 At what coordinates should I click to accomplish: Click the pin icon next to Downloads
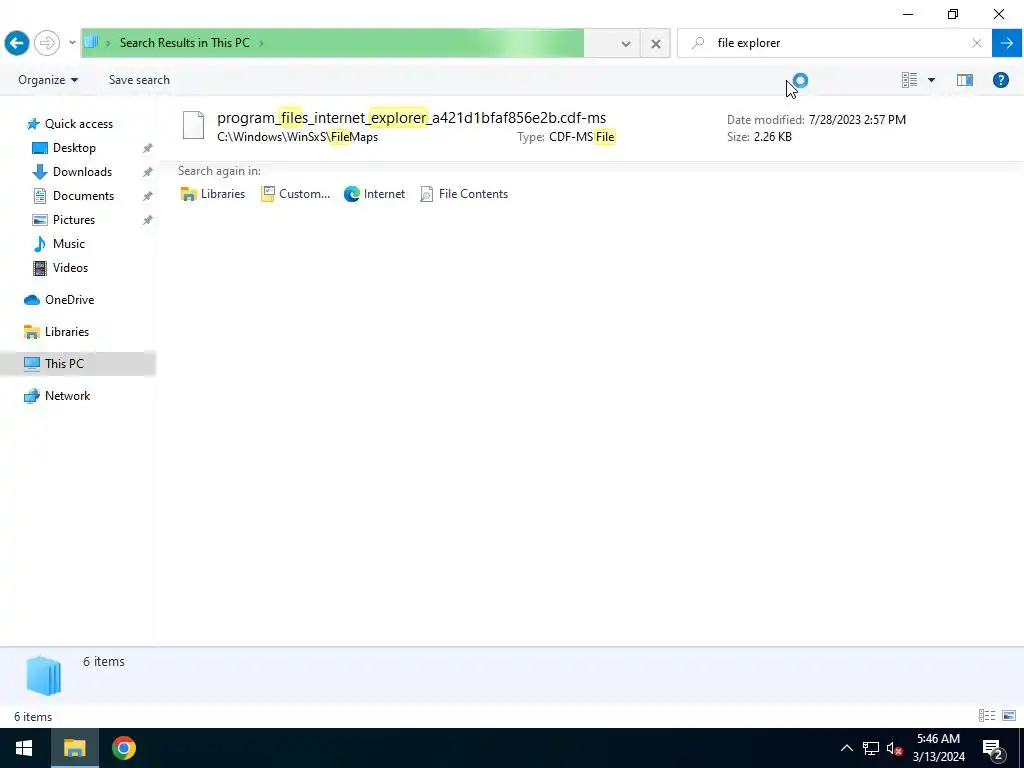[148, 172]
